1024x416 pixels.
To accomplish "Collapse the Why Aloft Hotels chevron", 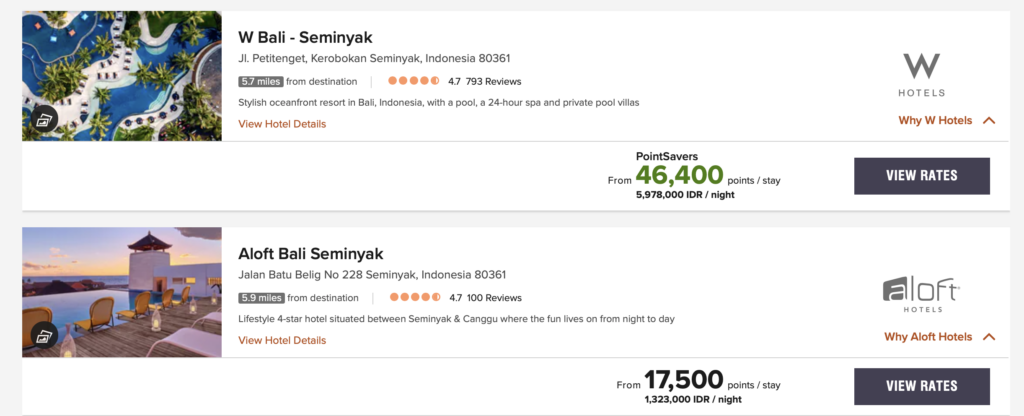I will [x=989, y=337].
